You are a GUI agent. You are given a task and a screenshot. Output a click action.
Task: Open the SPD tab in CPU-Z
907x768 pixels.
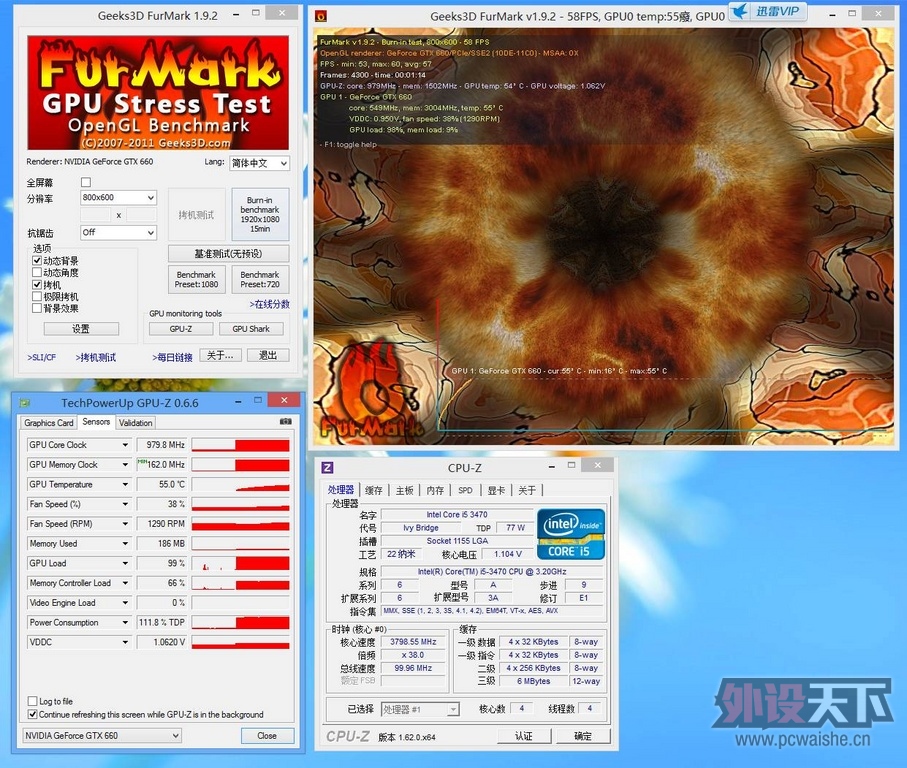(465, 490)
